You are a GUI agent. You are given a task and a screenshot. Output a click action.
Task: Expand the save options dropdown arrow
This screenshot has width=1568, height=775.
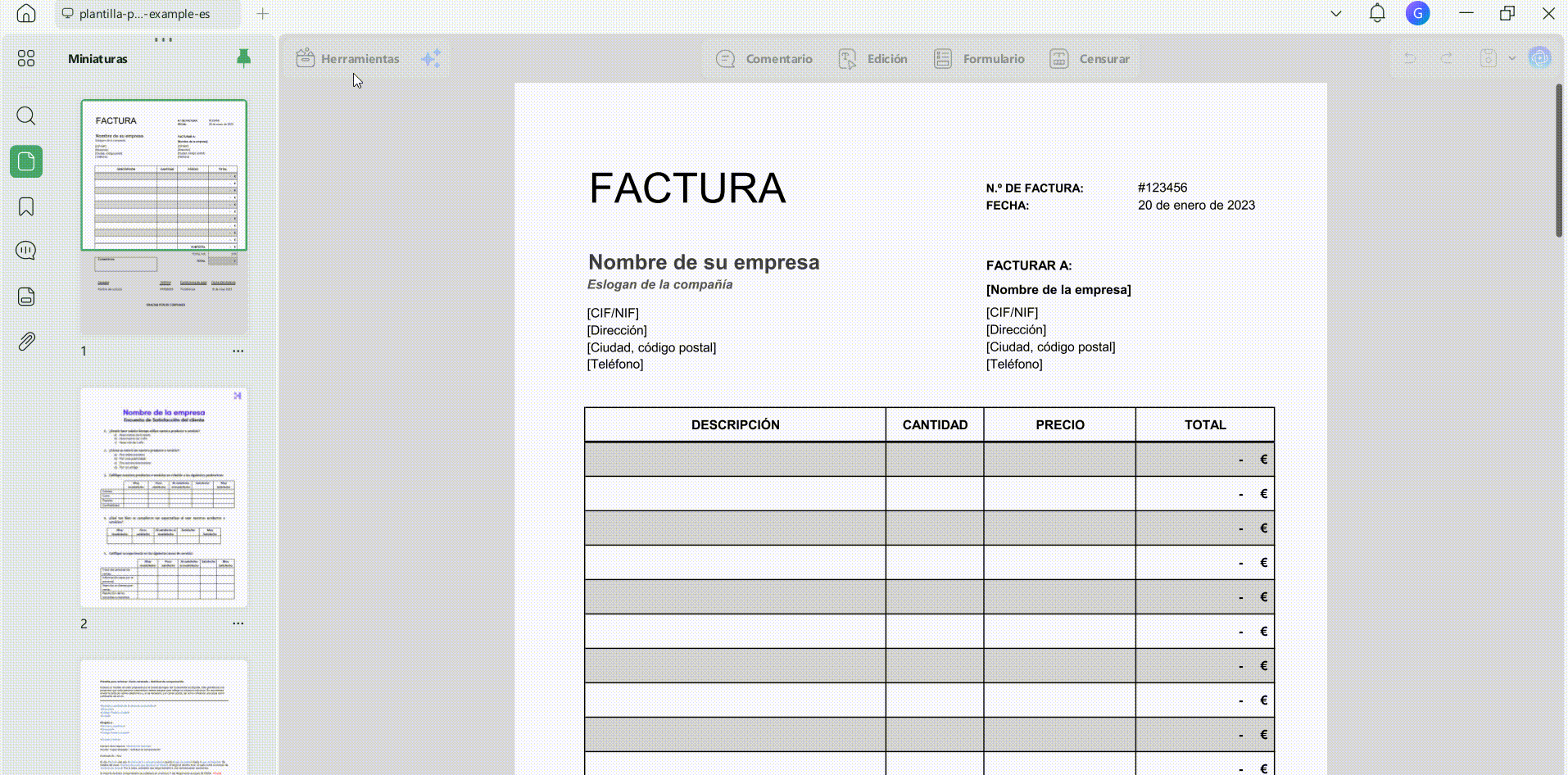tap(1512, 58)
